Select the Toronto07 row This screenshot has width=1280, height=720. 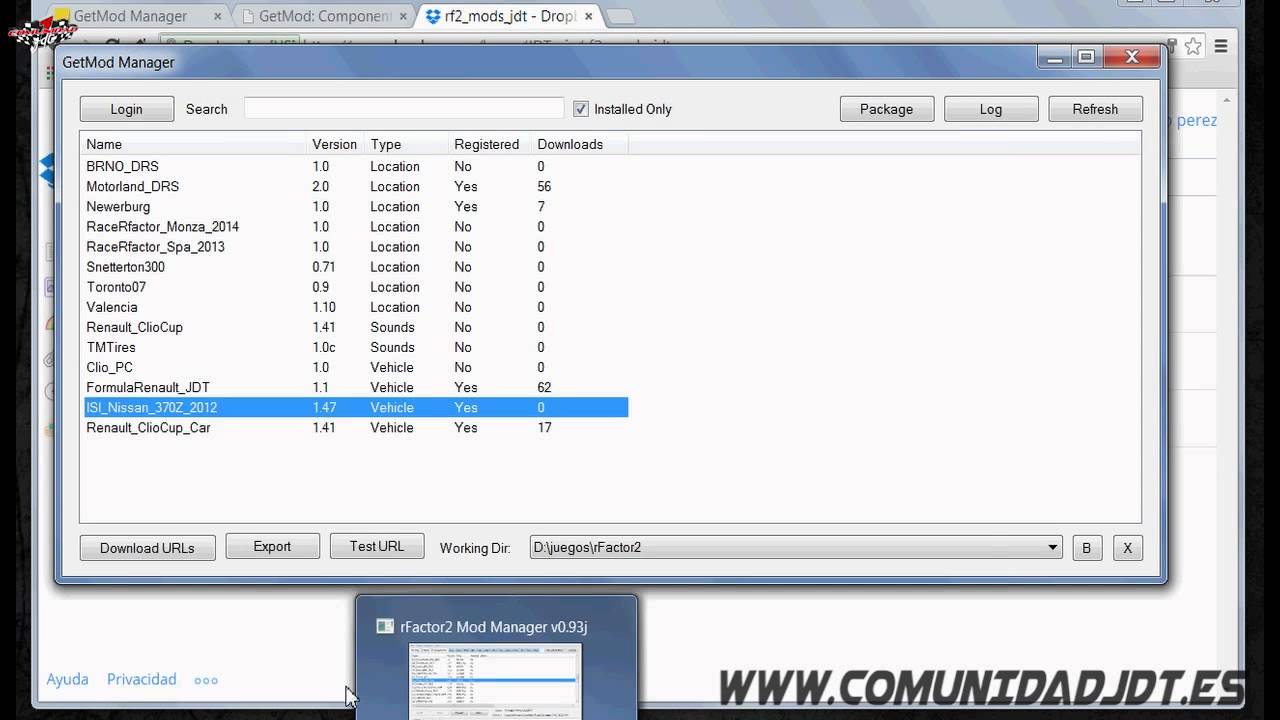click(355, 287)
